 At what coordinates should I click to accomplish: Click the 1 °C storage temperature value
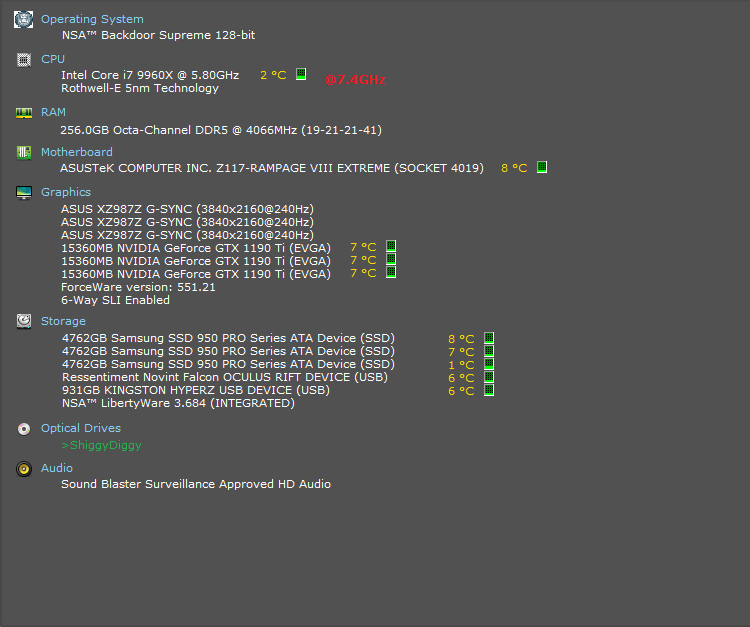coord(461,365)
